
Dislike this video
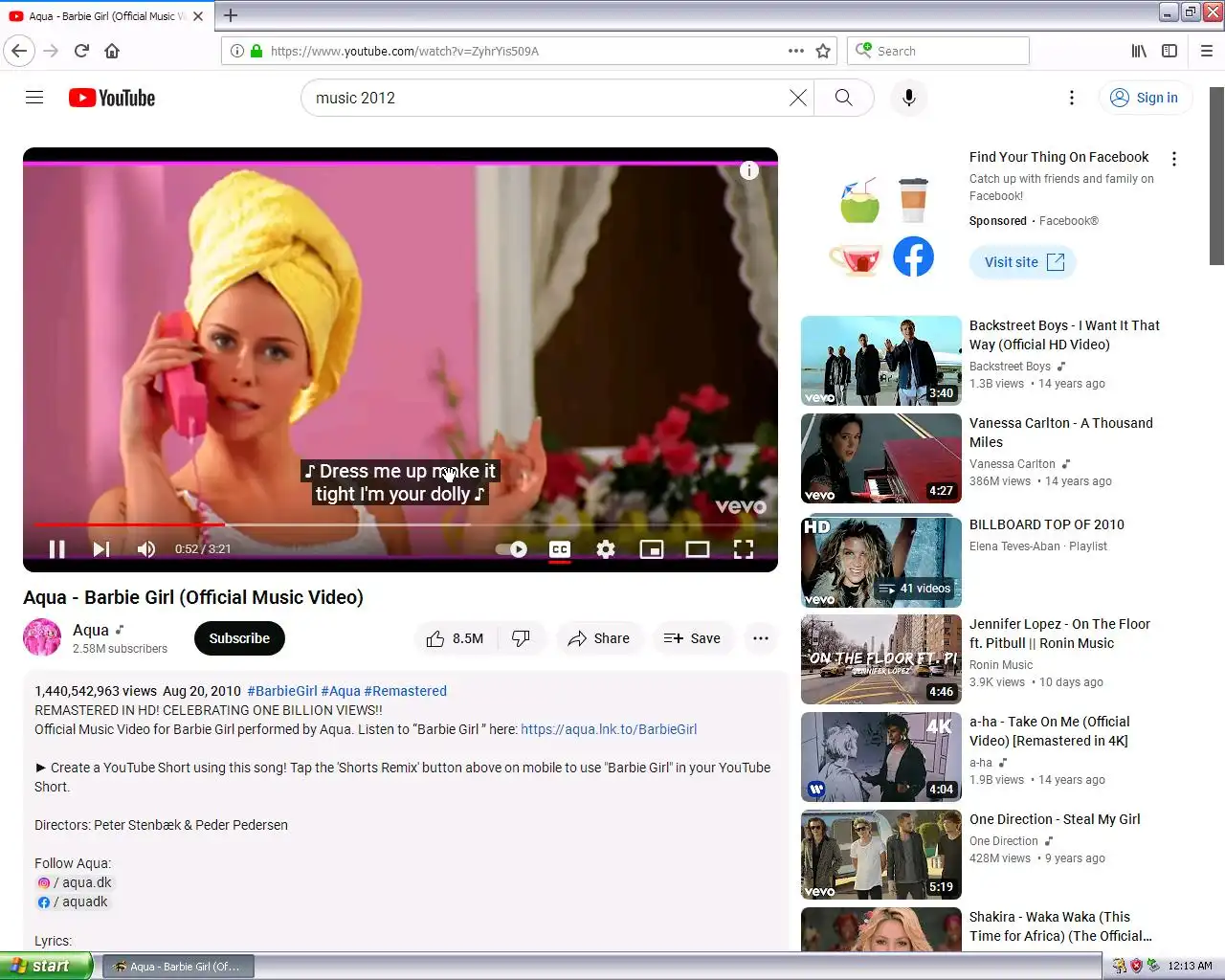click(522, 638)
